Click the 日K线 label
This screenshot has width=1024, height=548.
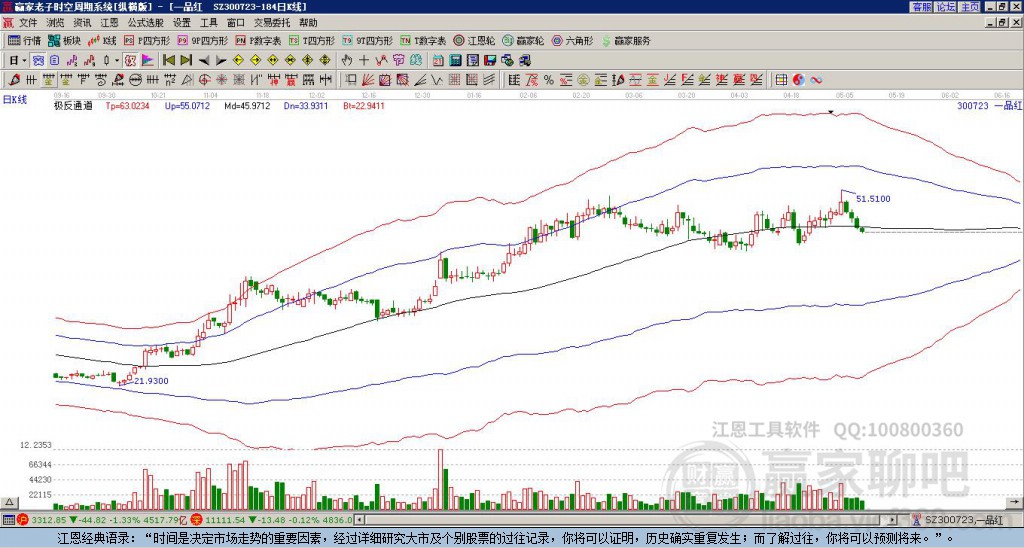(x=14, y=100)
